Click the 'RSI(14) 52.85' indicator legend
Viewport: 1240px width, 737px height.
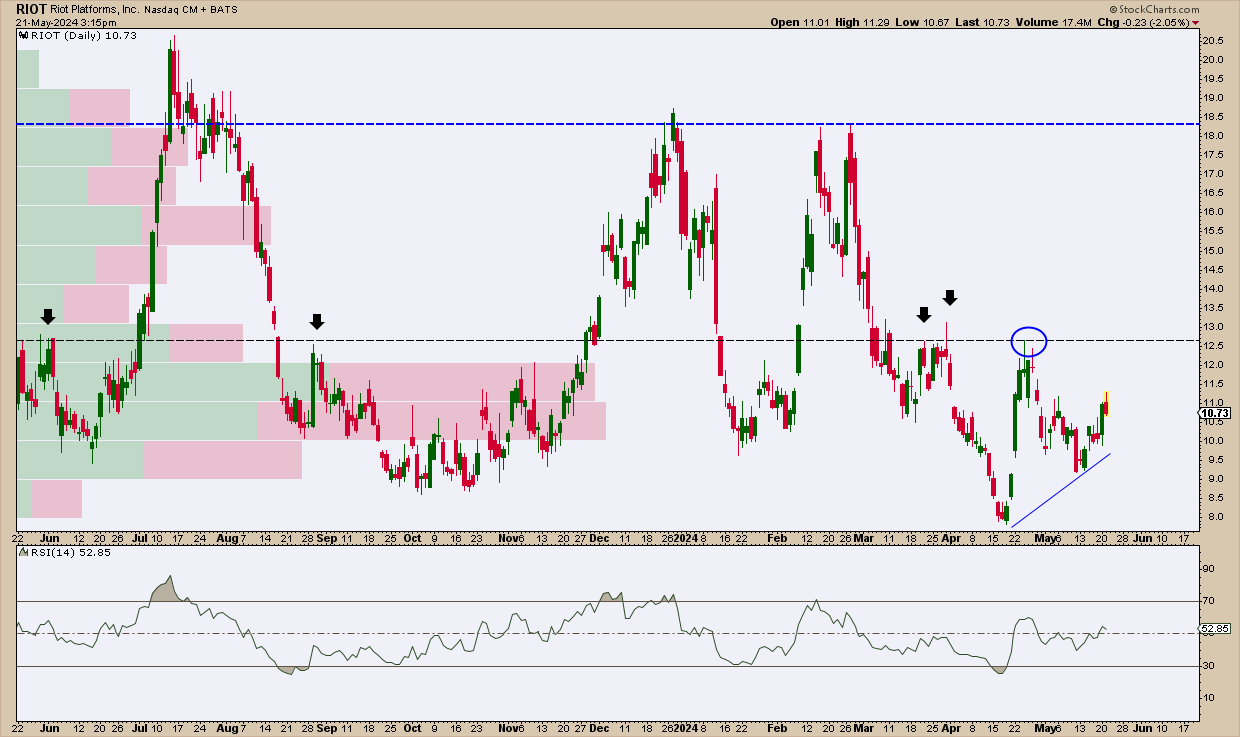click(x=63, y=552)
